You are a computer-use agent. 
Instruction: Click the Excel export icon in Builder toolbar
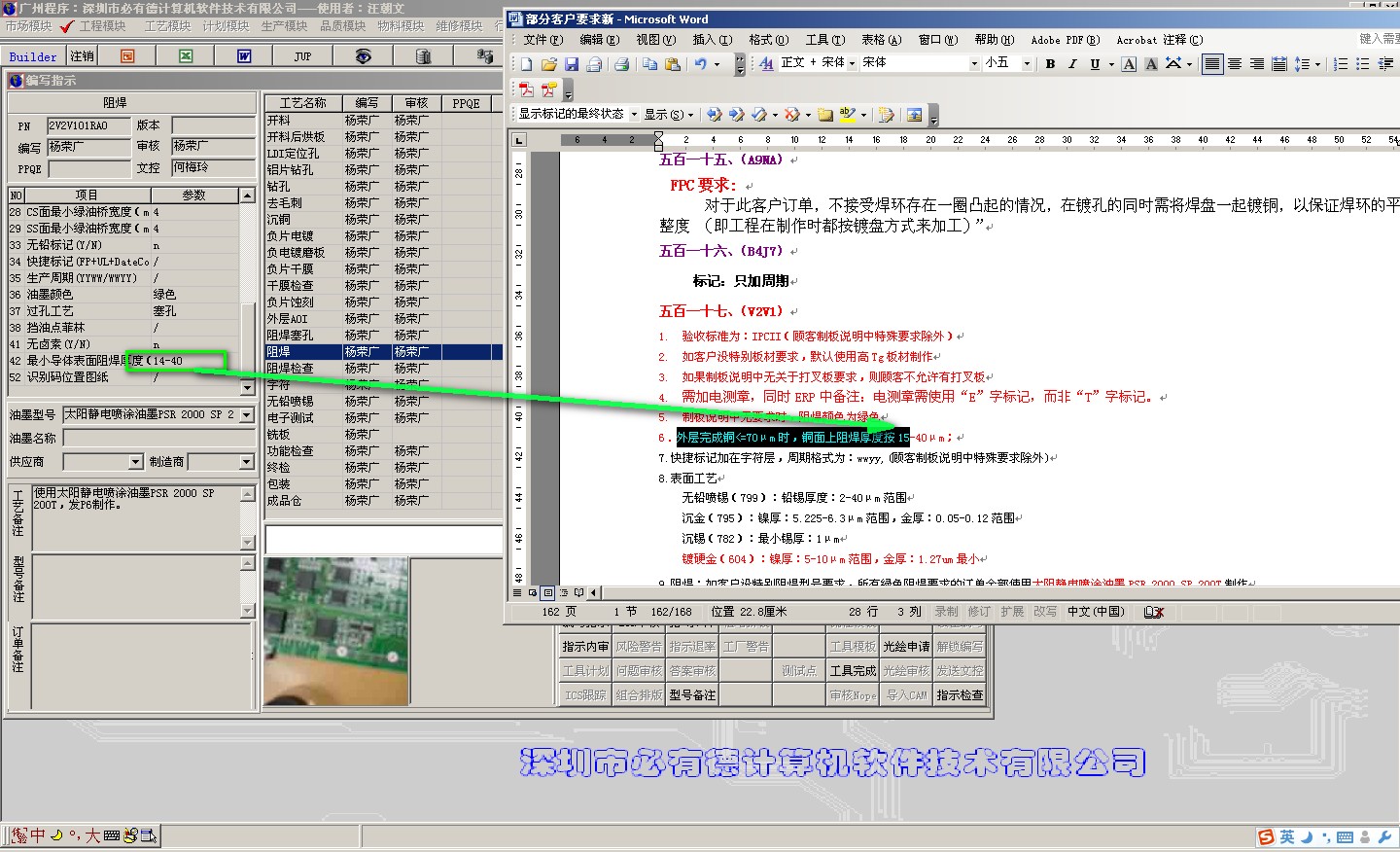(x=187, y=56)
